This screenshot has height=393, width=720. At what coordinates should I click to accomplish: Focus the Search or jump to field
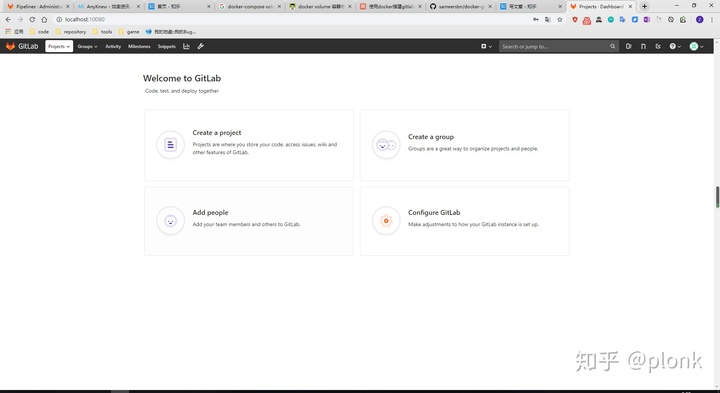558,46
